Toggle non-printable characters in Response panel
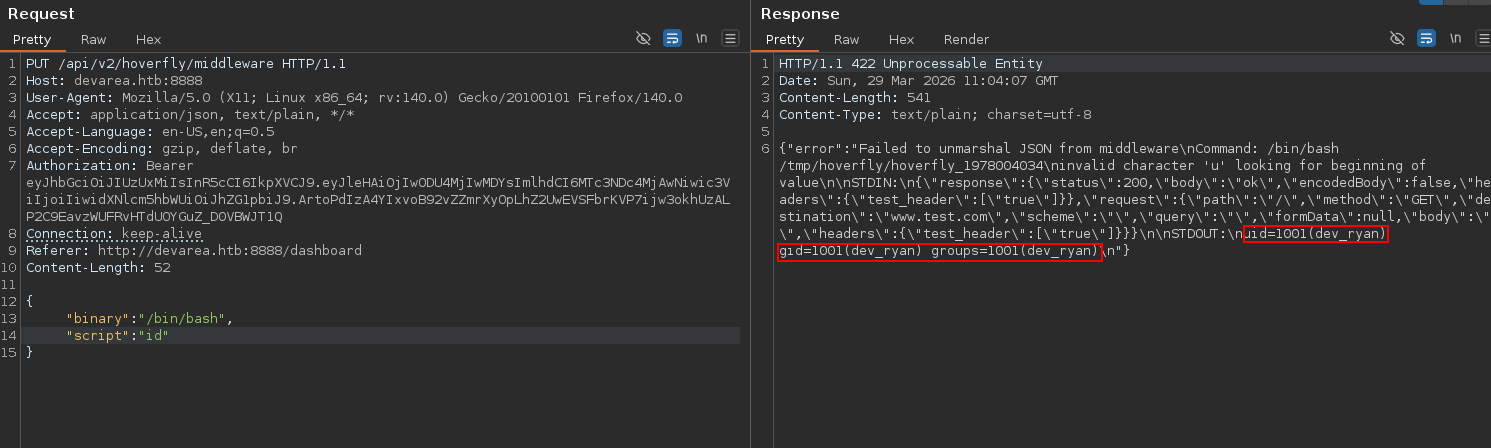 [1397, 39]
